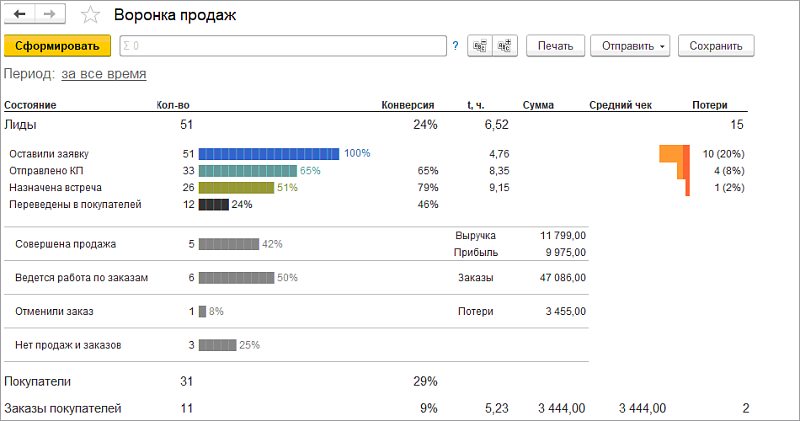Add report to favorites with star

click(x=90, y=16)
